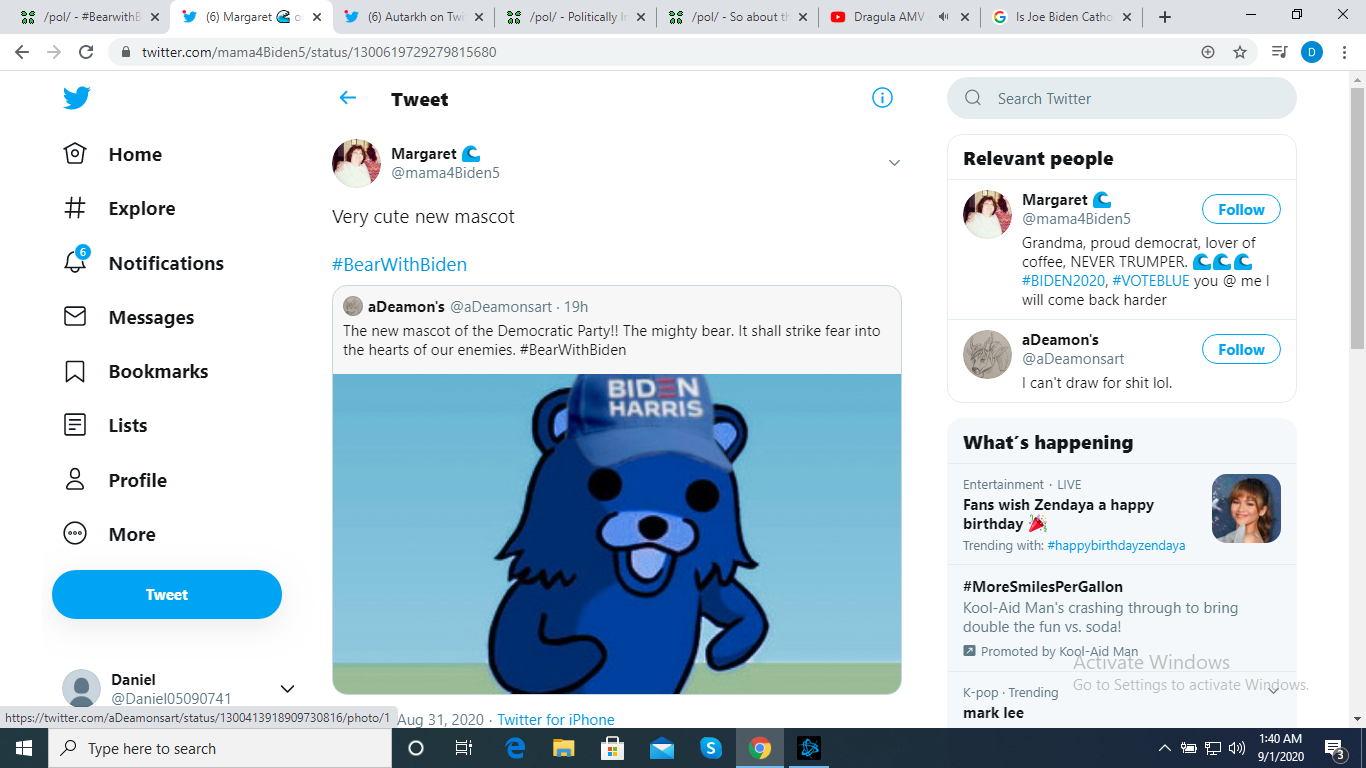The width and height of the screenshot is (1366, 768).
Task: Open a new browser tab
Action: 1165,17
